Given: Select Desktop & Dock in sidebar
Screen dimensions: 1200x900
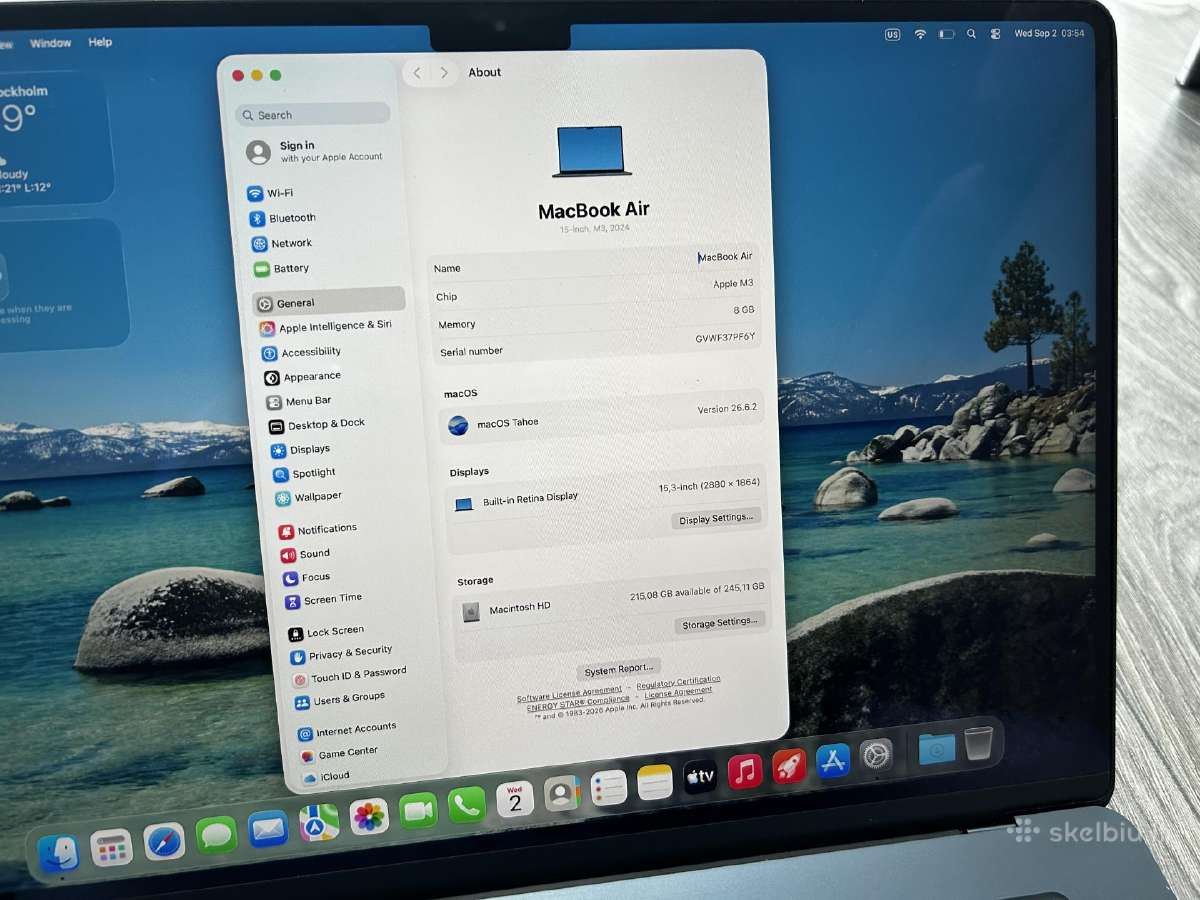Looking at the screenshot, I should [x=317, y=425].
